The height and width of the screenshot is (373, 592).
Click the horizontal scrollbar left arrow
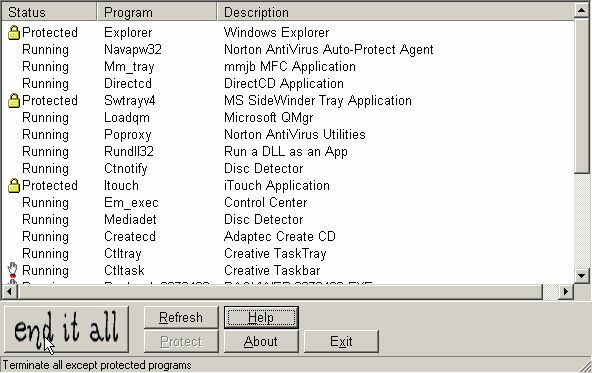[x=10, y=291]
